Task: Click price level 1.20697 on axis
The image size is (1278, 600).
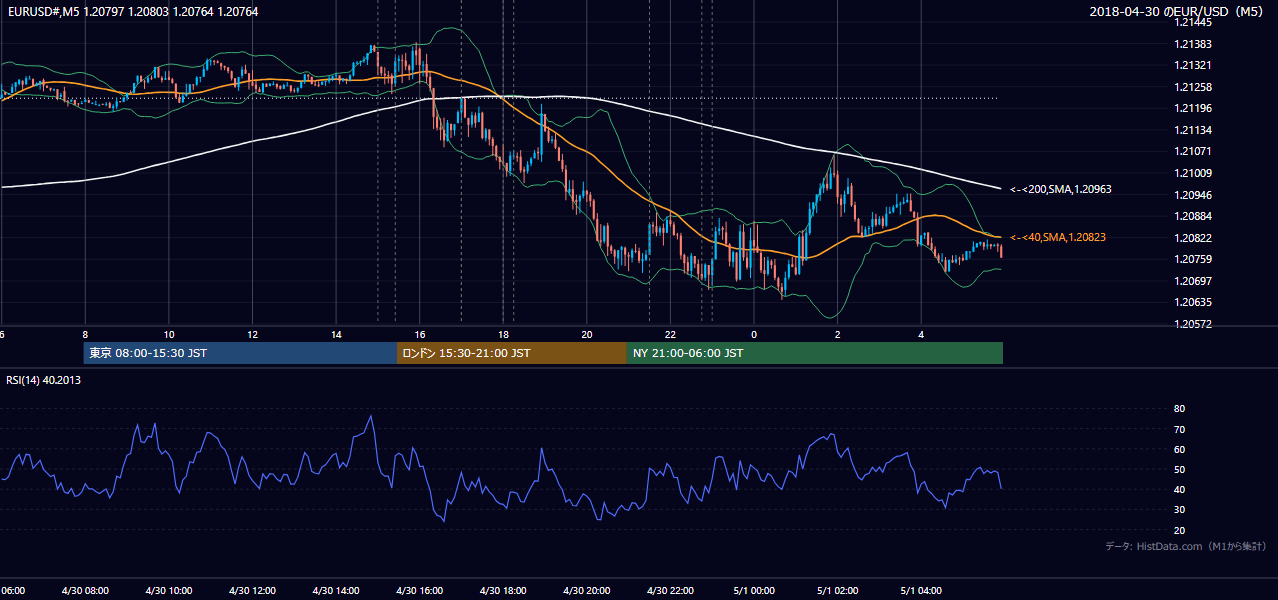Action: point(1195,281)
